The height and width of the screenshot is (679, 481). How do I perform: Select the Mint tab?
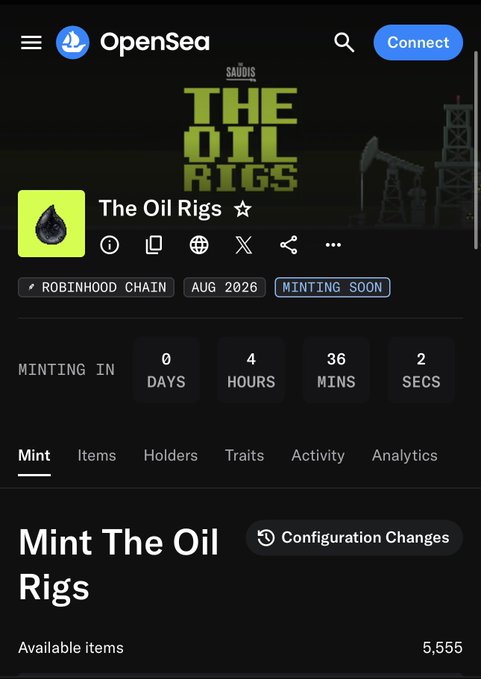click(34, 456)
